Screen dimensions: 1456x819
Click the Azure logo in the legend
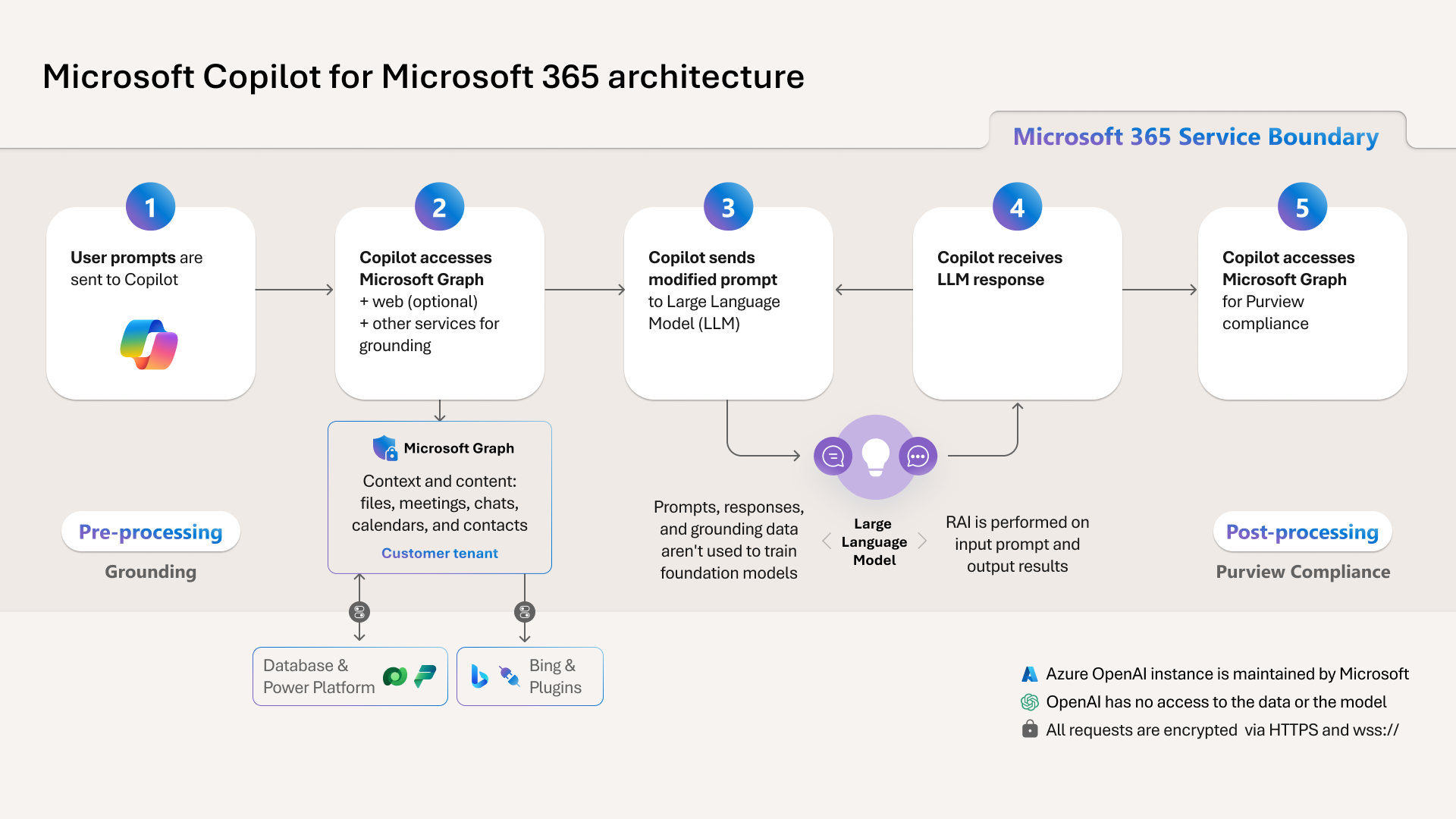[x=1029, y=674]
